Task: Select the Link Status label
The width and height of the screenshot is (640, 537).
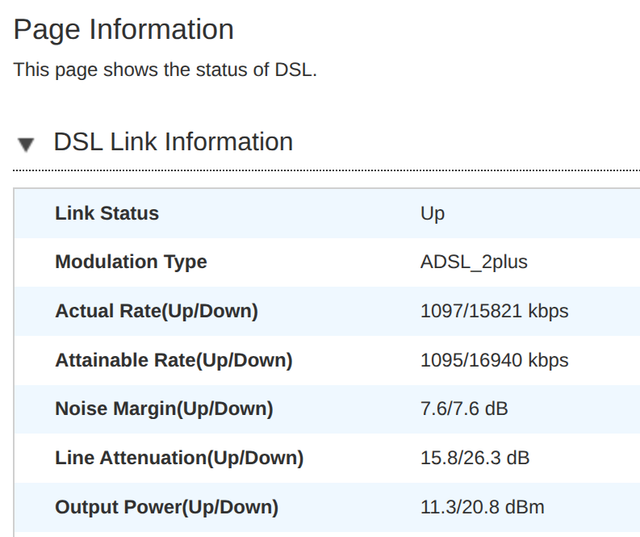Action: pyautogui.click(x=107, y=213)
